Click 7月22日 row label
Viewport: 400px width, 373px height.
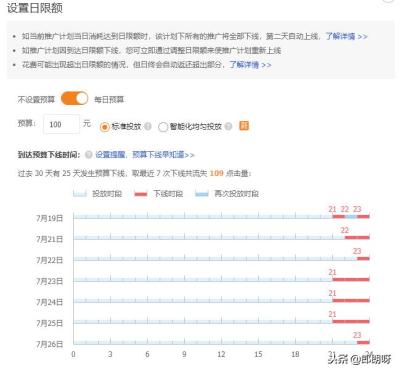(50, 260)
